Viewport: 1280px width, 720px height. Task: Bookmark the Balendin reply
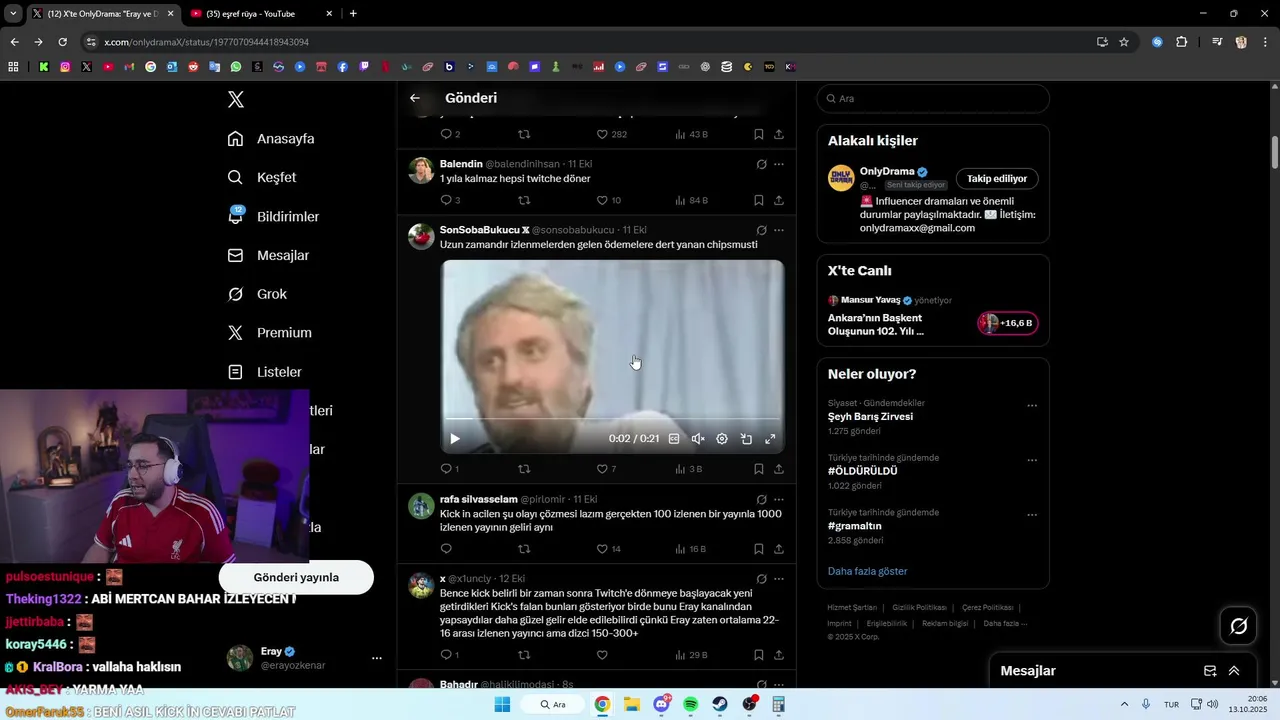(758, 200)
